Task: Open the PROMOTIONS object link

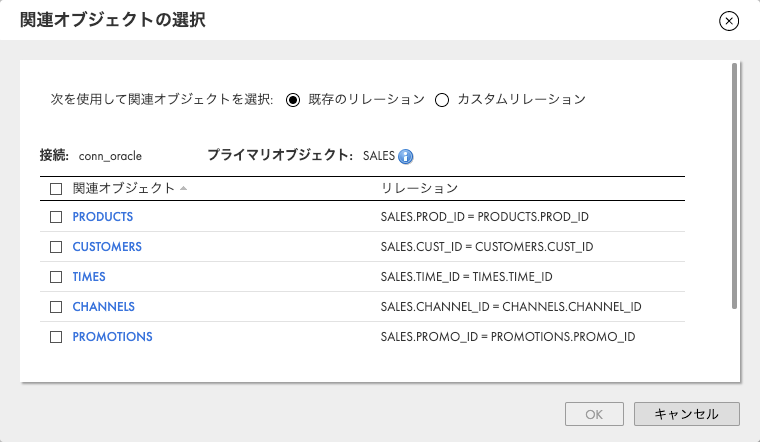Action: pos(112,337)
